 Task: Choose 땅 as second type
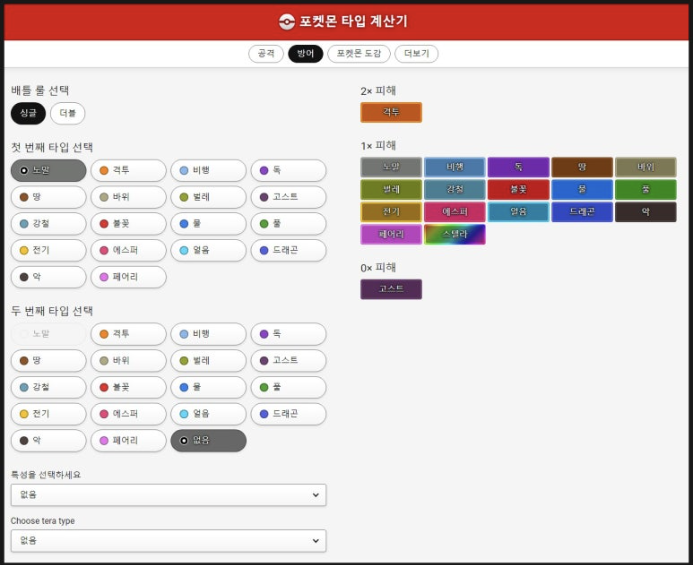click(49, 361)
